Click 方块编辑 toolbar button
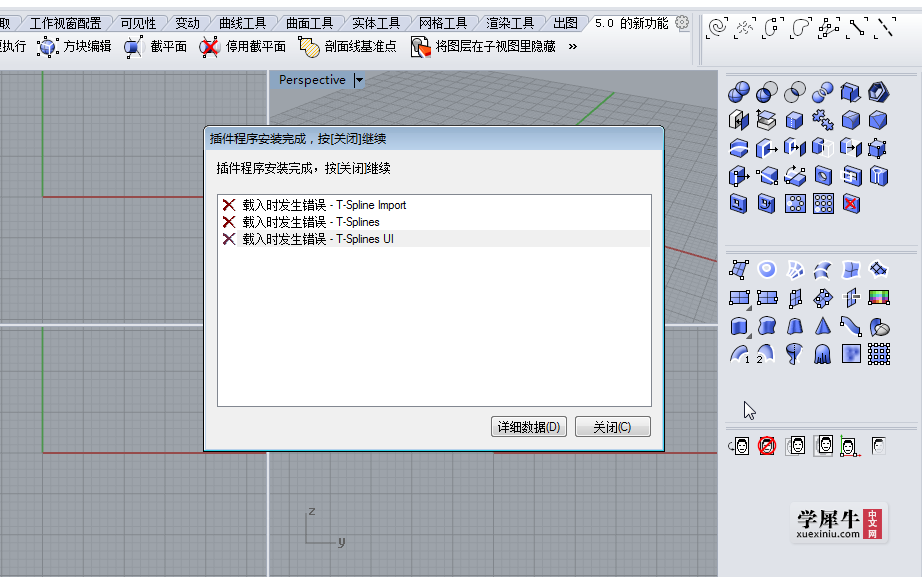 [x=74, y=46]
